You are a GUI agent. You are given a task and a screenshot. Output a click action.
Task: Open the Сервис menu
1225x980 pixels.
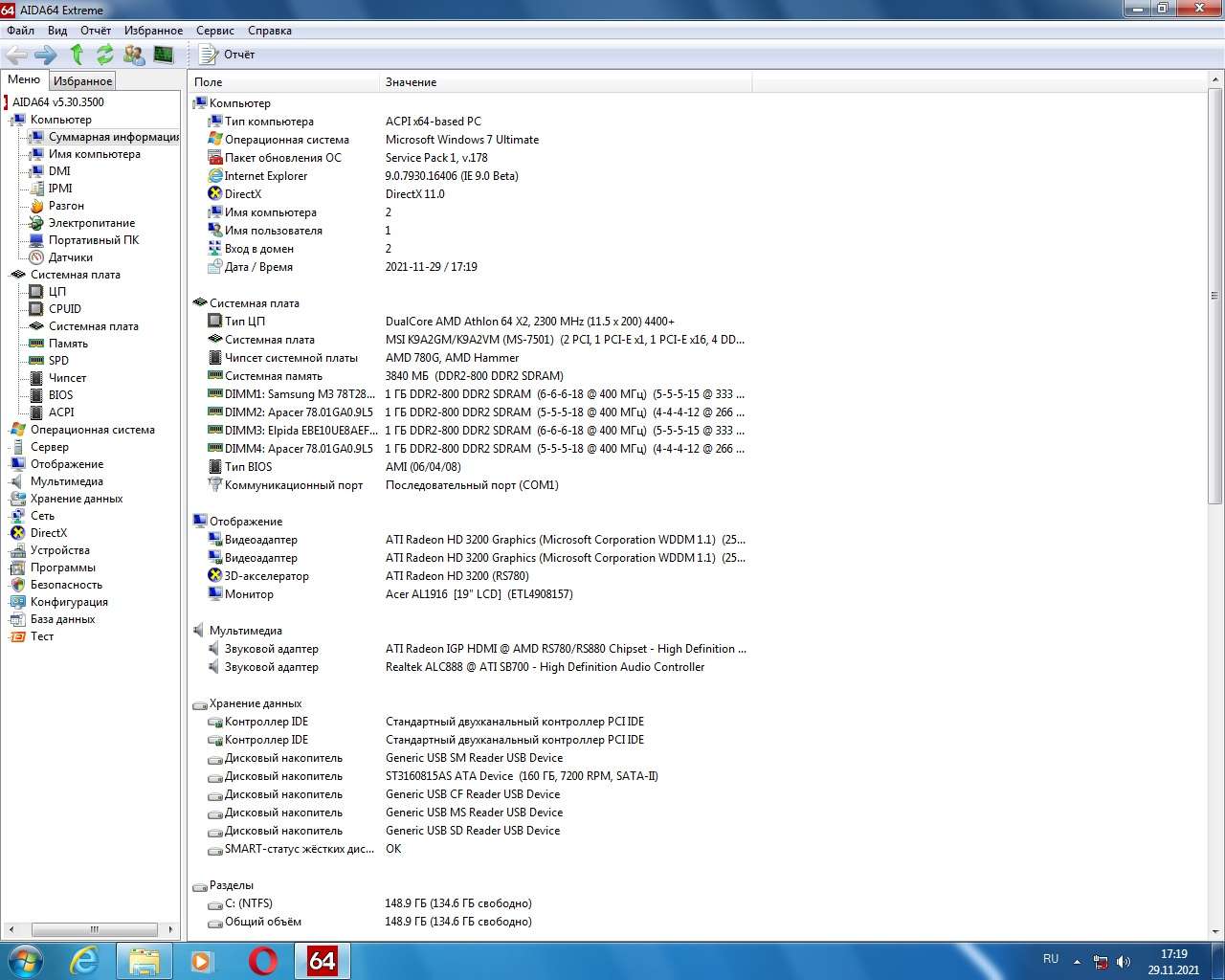[214, 31]
